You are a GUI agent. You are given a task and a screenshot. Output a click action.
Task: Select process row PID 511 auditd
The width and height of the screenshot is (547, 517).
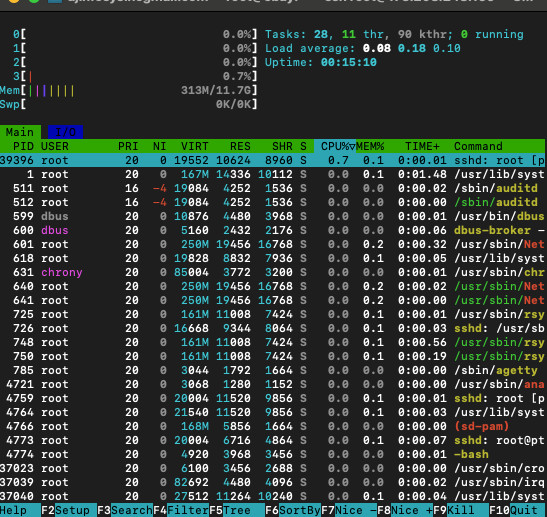tap(272, 188)
